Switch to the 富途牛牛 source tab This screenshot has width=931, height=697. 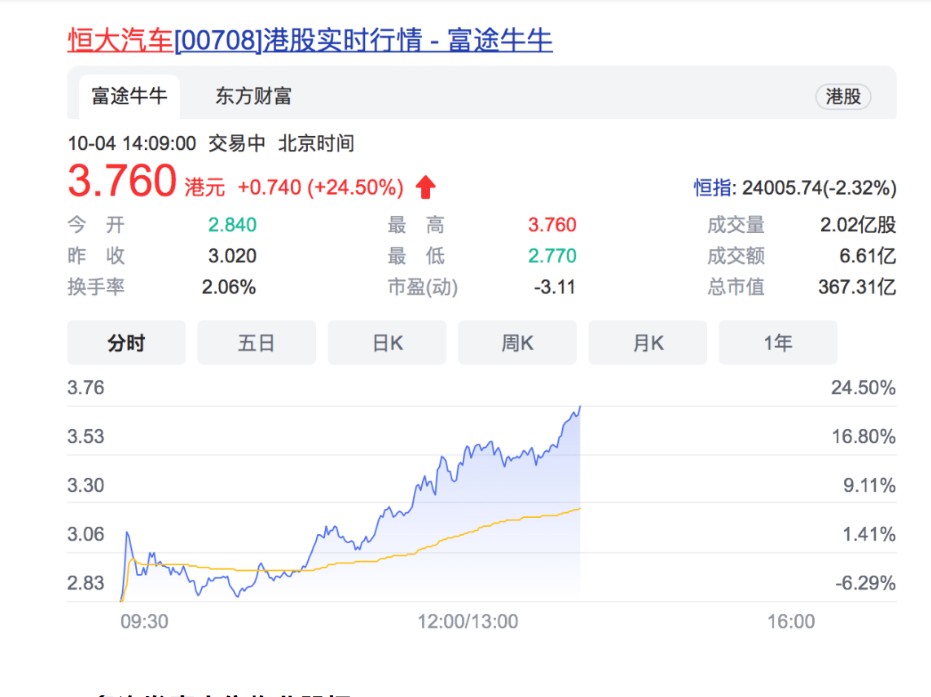coord(129,96)
